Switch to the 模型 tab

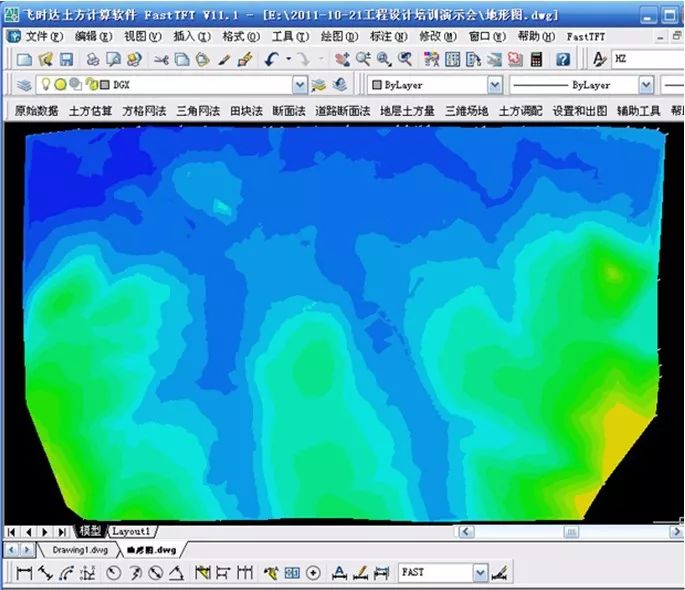(x=91, y=531)
